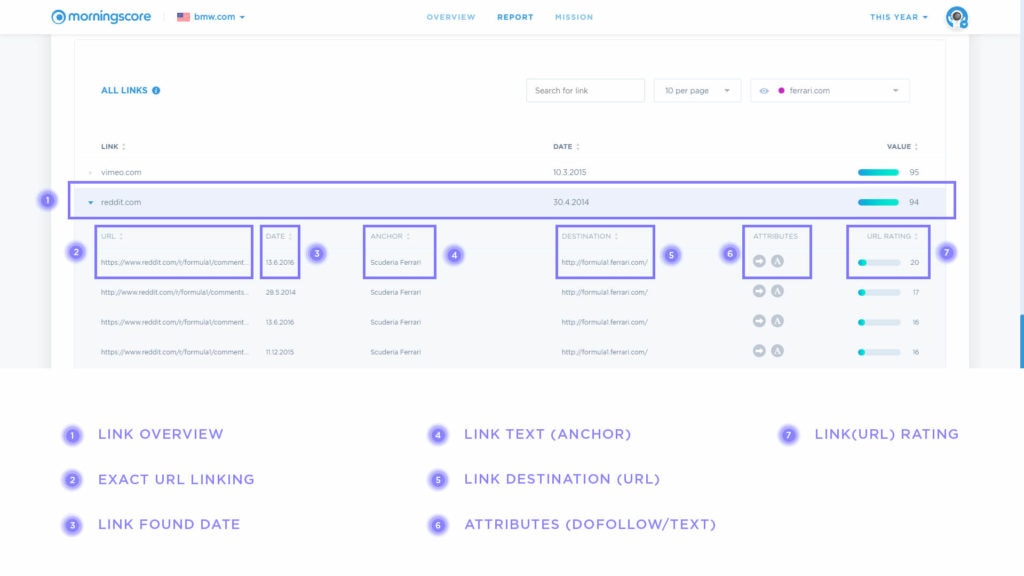Sort sub-table by Anchor column
This screenshot has height=576, width=1024.
click(x=390, y=236)
